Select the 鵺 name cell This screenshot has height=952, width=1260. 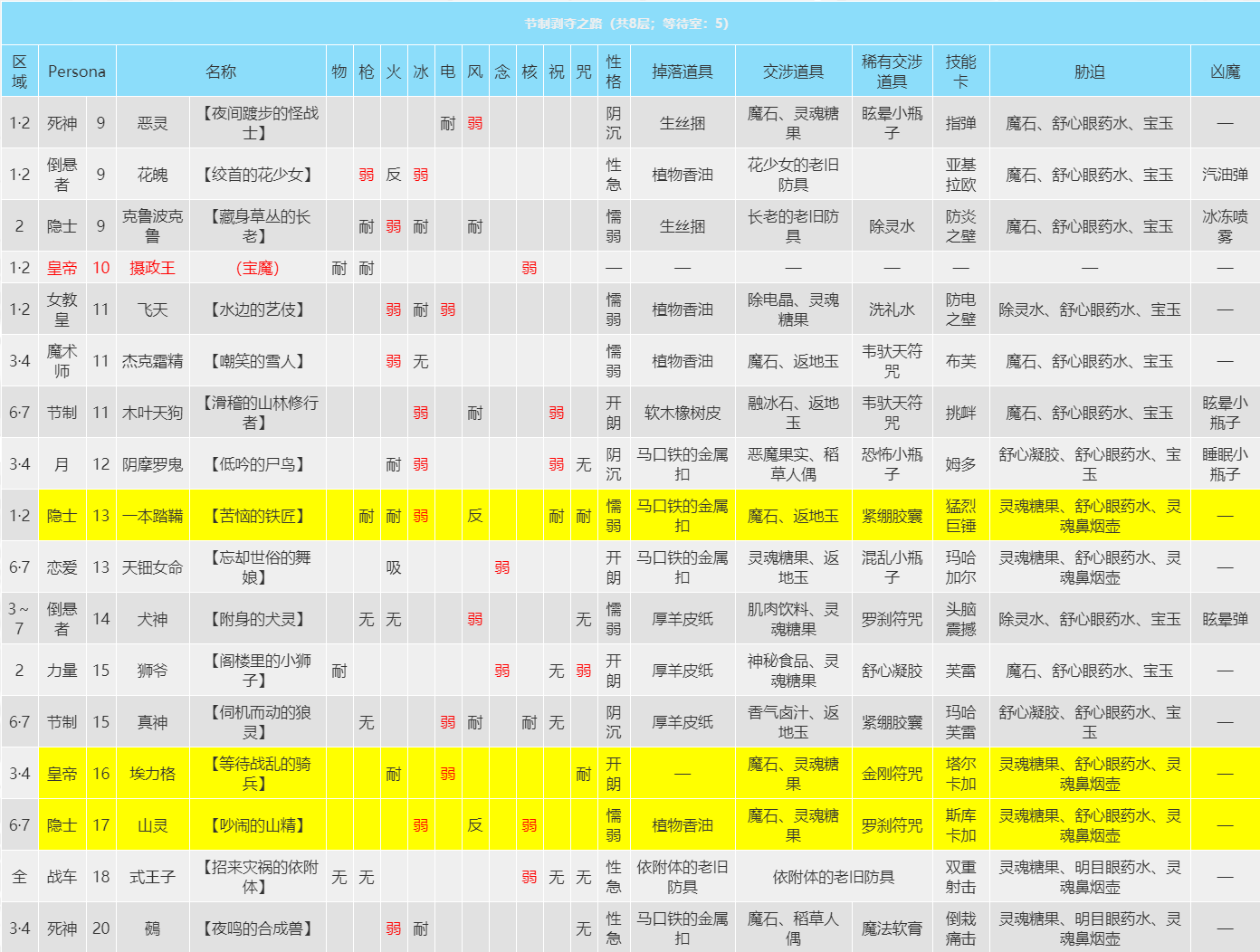(153, 928)
